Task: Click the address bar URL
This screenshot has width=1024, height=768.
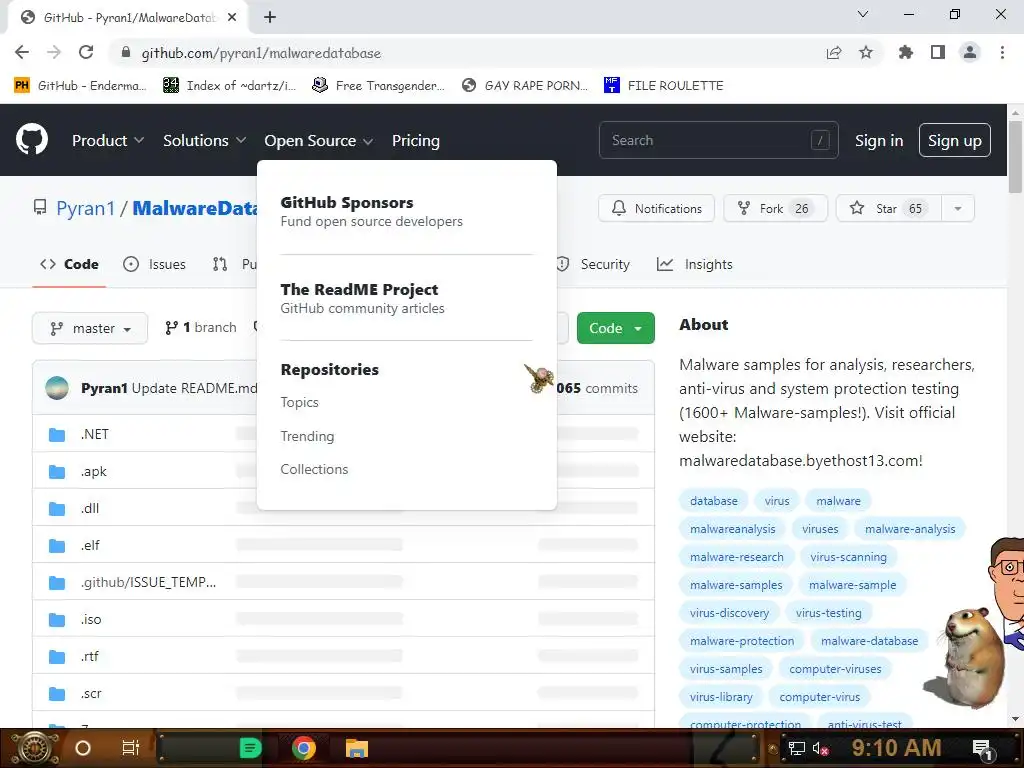Action: pyautogui.click(x=261, y=53)
